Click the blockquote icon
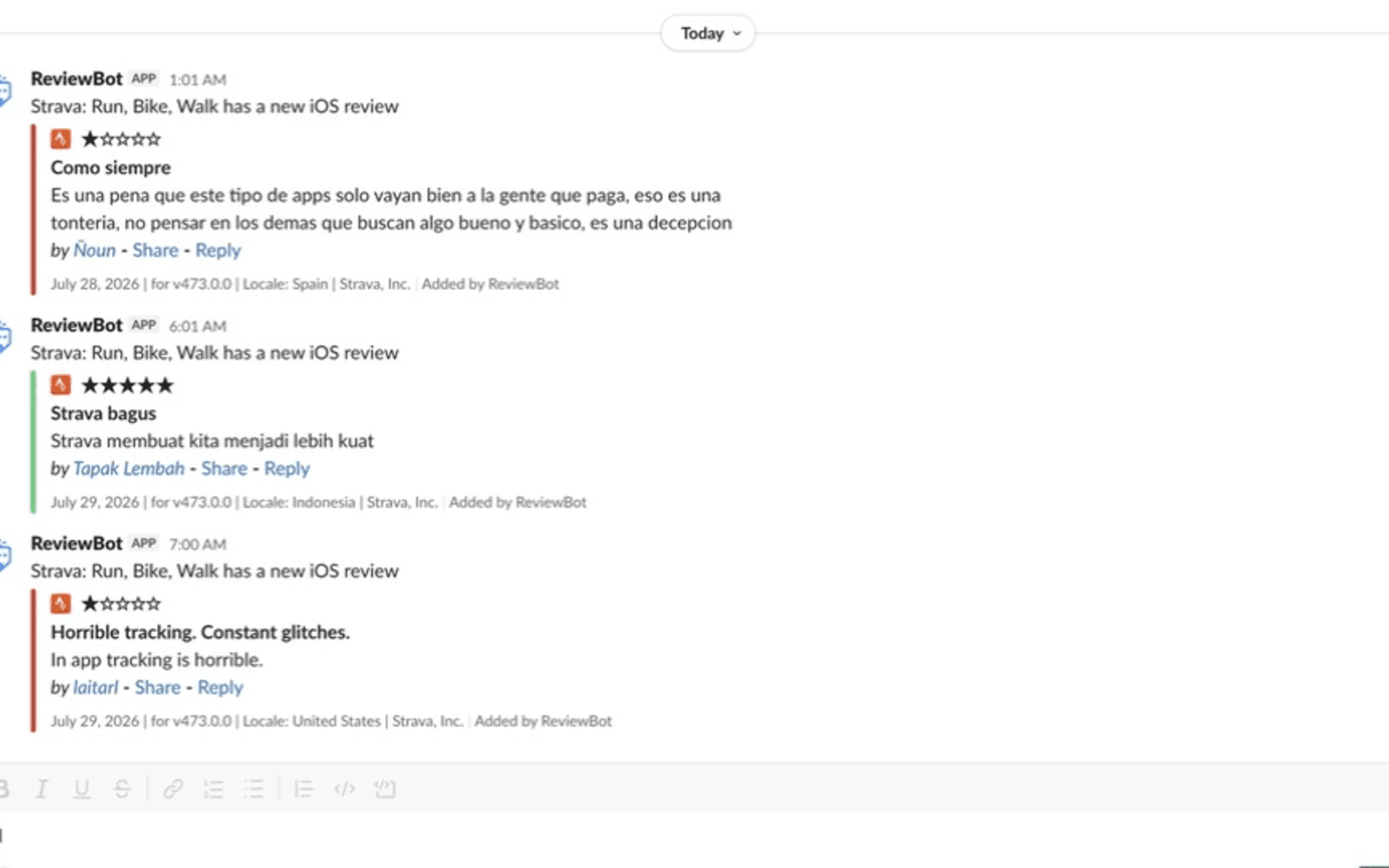1389x868 pixels. 303,788
